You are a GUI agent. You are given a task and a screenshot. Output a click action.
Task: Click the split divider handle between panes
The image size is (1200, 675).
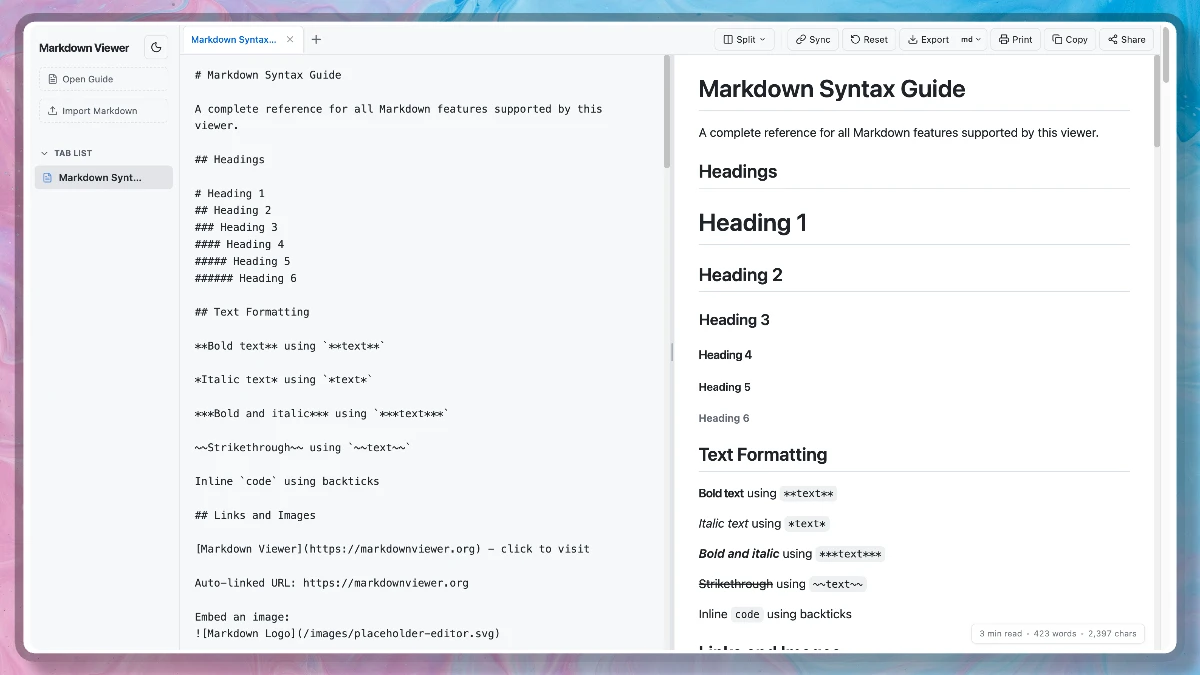tap(672, 352)
